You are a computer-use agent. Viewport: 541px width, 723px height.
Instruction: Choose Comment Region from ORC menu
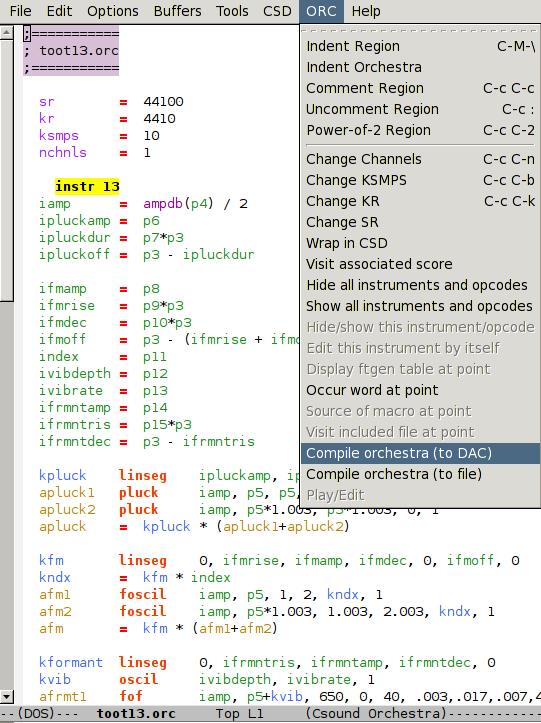click(x=420, y=88)
